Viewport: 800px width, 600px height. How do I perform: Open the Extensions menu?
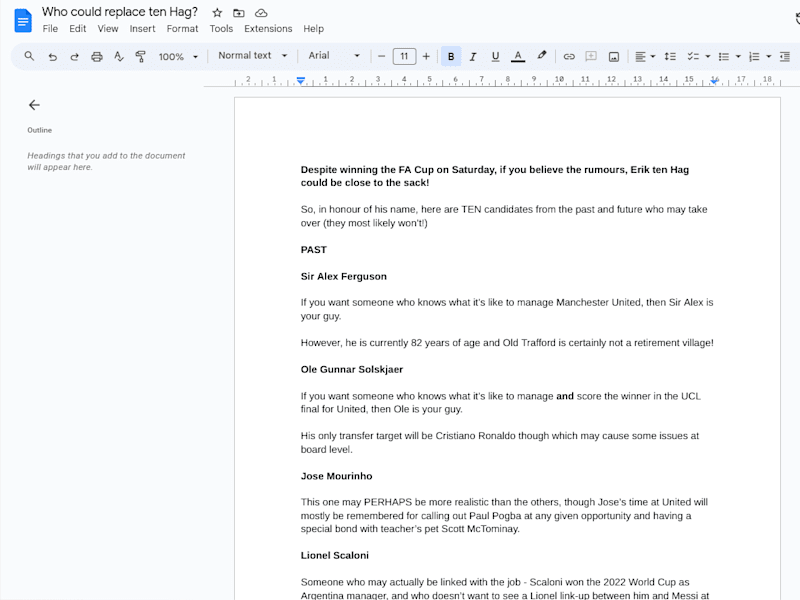coord(268,29)
